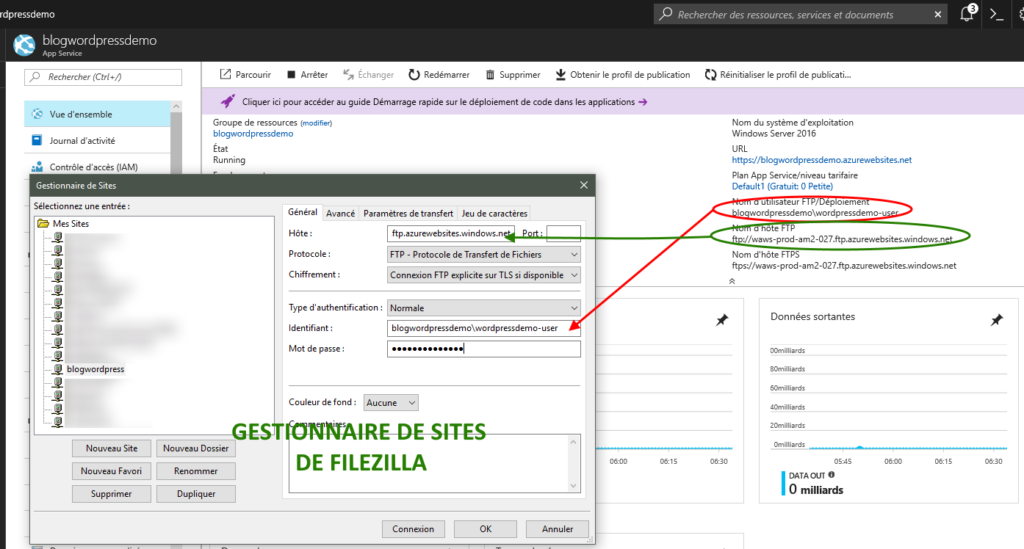Screen dimensions: 1024x549
Task: Open the blogwordpressdemo.azurewebsites.net URL
Action: tap(822, 160)
